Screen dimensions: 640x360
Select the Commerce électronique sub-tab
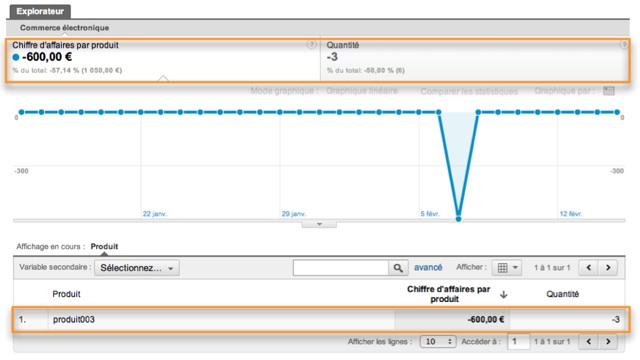(64, 28)
